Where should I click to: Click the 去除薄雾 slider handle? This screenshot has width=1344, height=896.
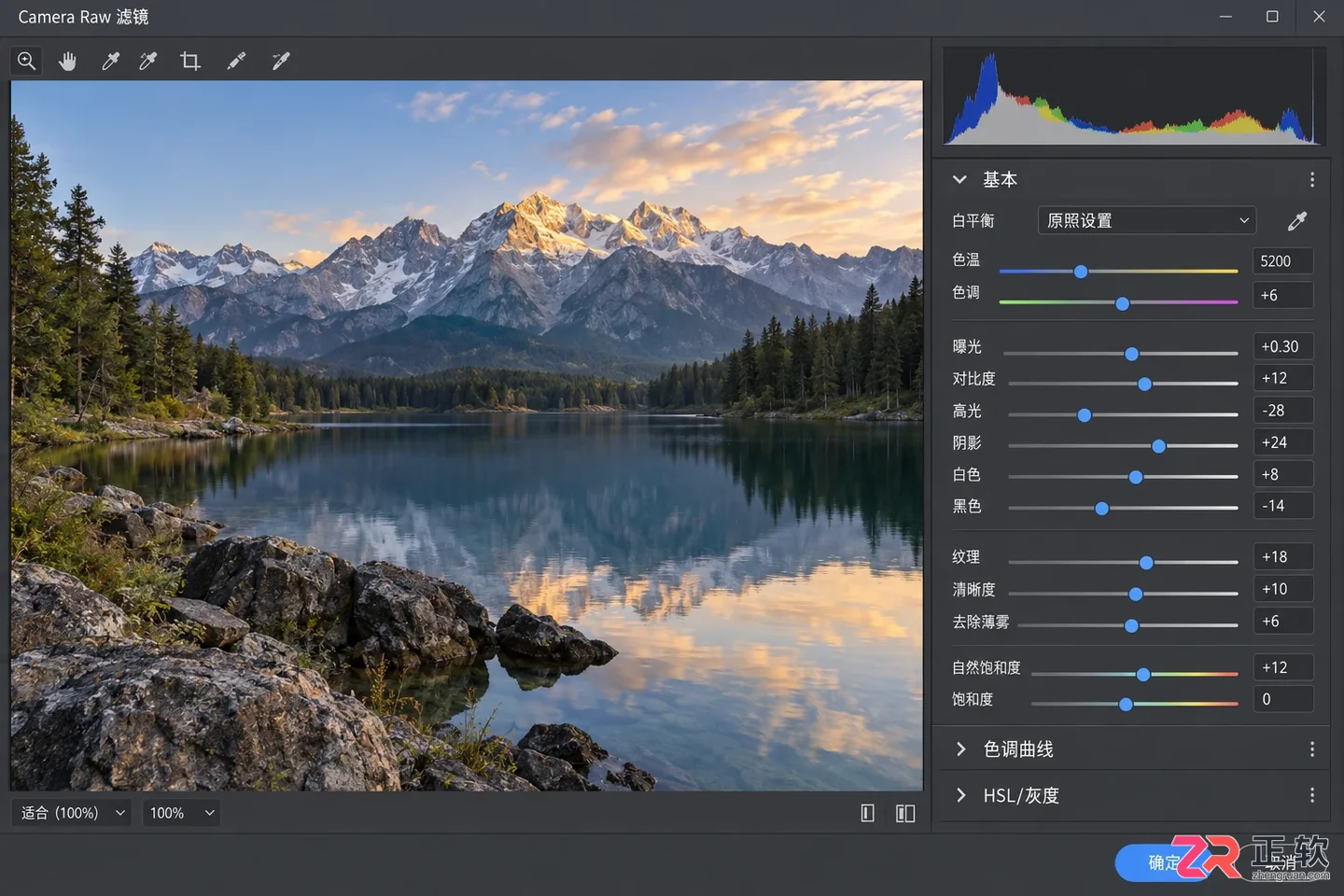pos(1131,625)
